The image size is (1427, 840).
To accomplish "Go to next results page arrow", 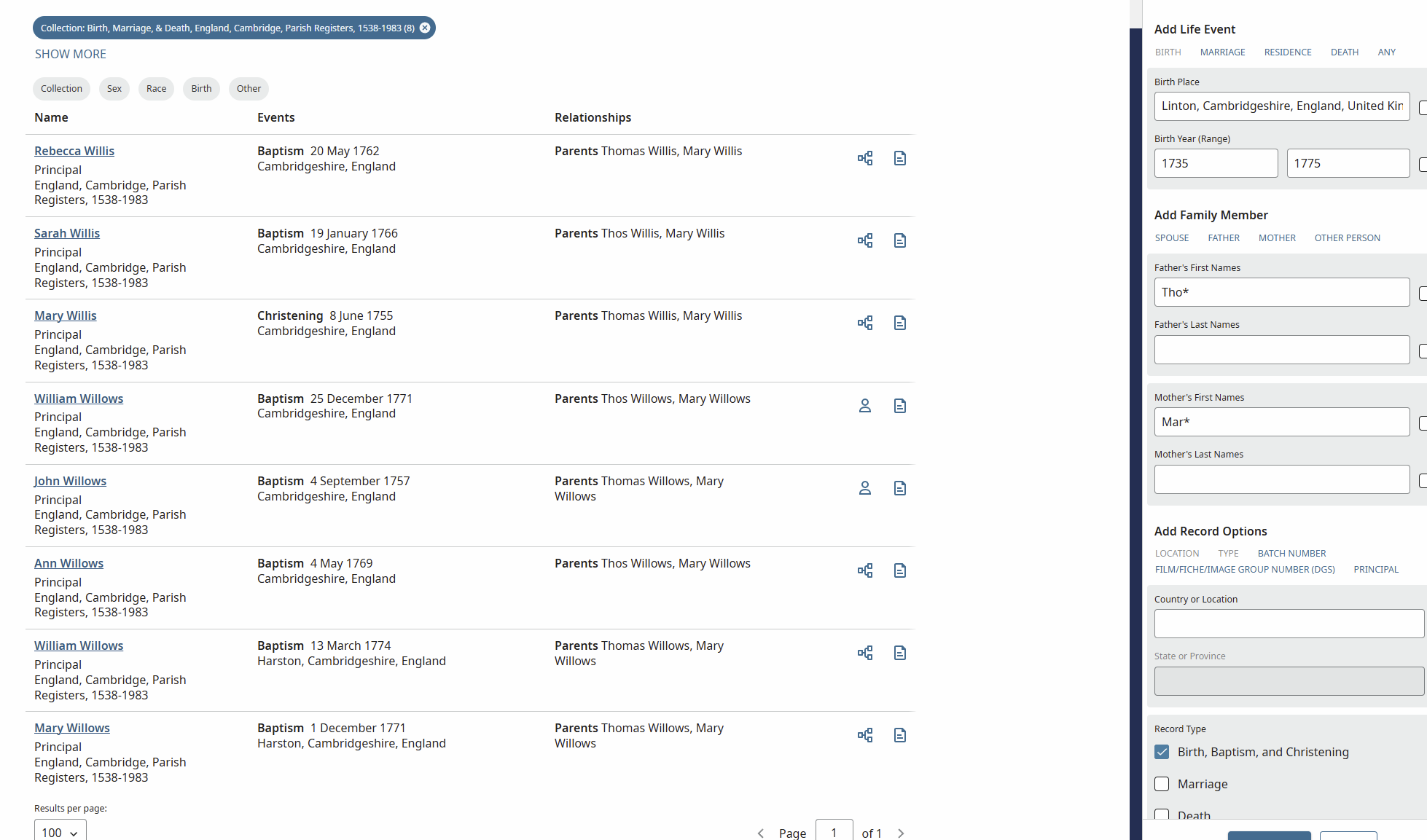I will coord(901,833).
